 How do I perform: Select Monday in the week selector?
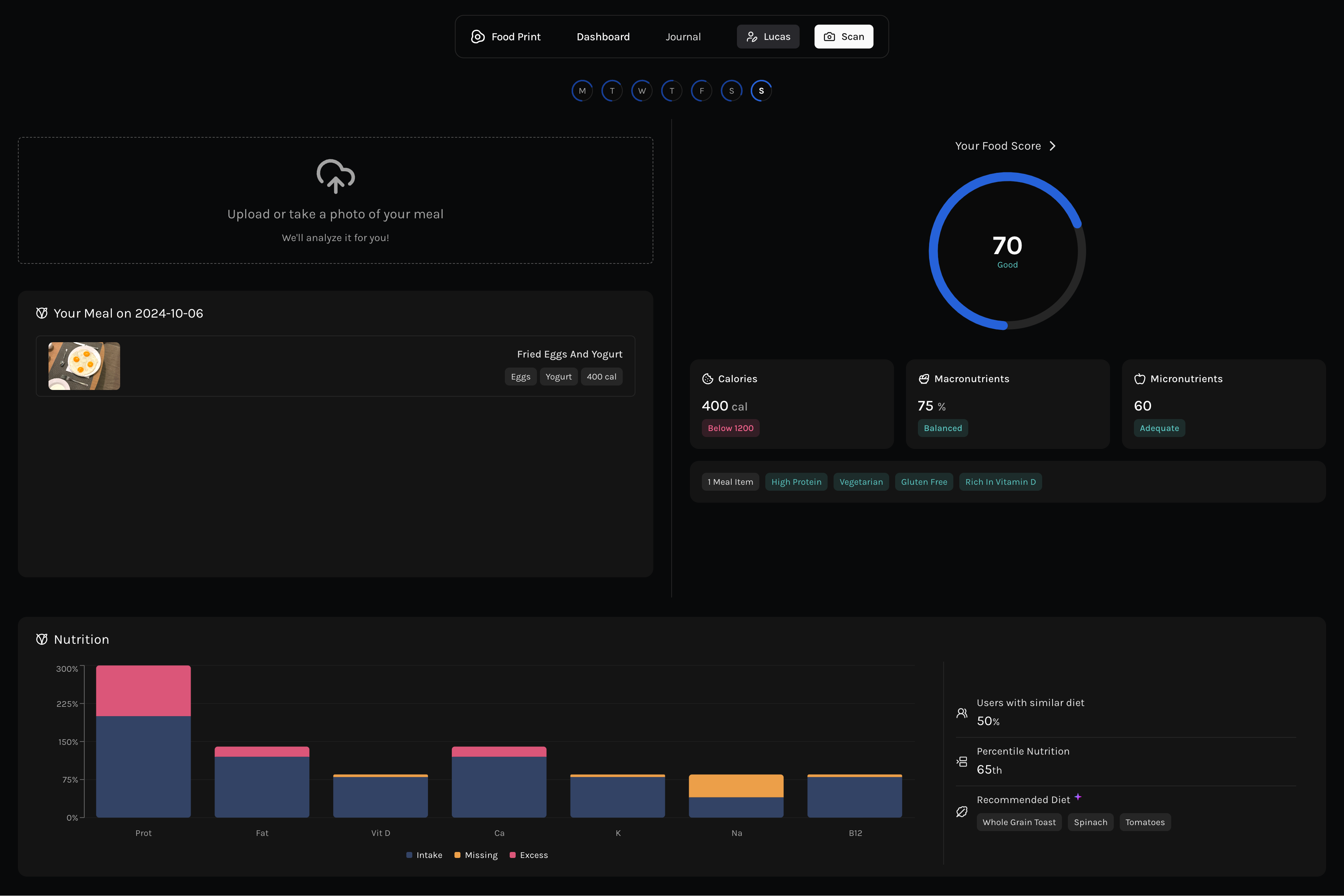pyautogui.click(x=582, y=91)
